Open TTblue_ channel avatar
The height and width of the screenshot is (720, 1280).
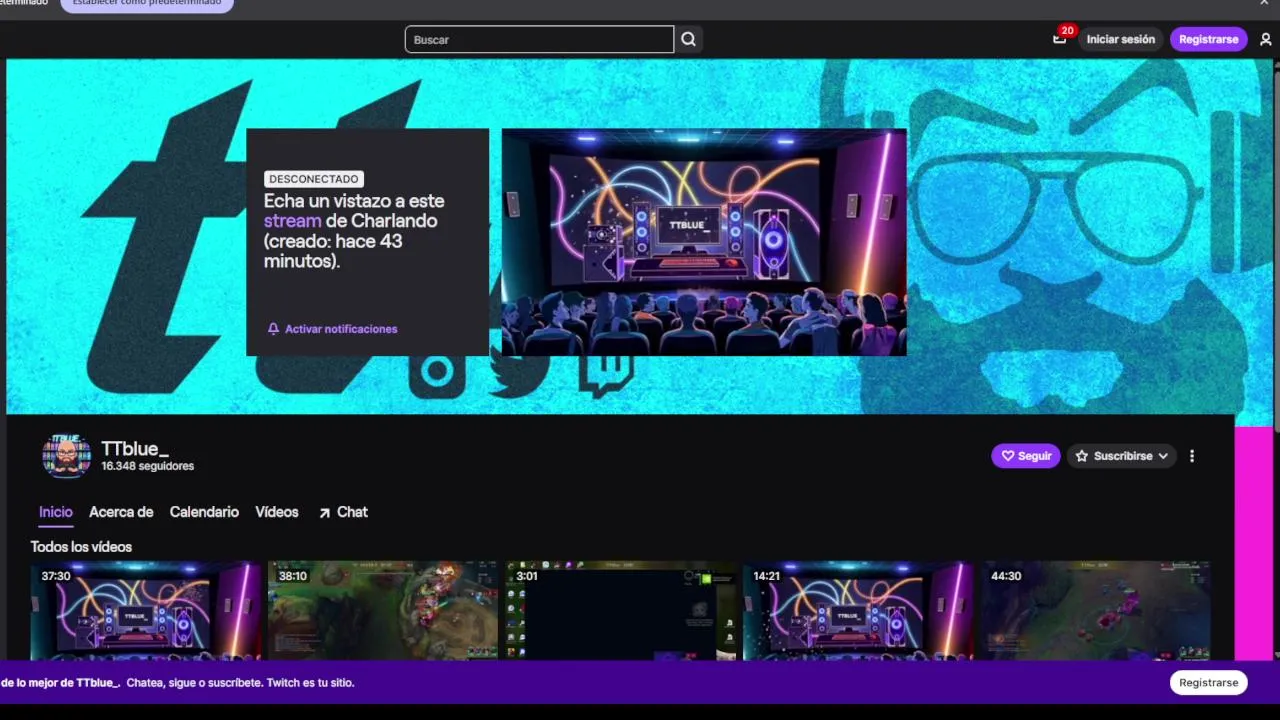(x=66, y=456)
